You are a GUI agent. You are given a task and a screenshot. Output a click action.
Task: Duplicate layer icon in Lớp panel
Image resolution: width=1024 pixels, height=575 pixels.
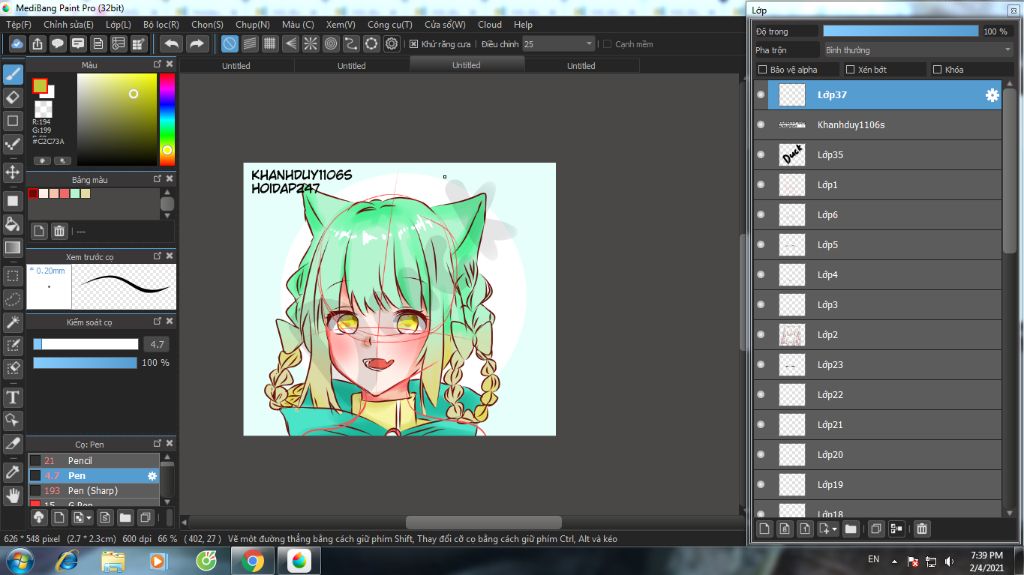[x=876, y=529]
